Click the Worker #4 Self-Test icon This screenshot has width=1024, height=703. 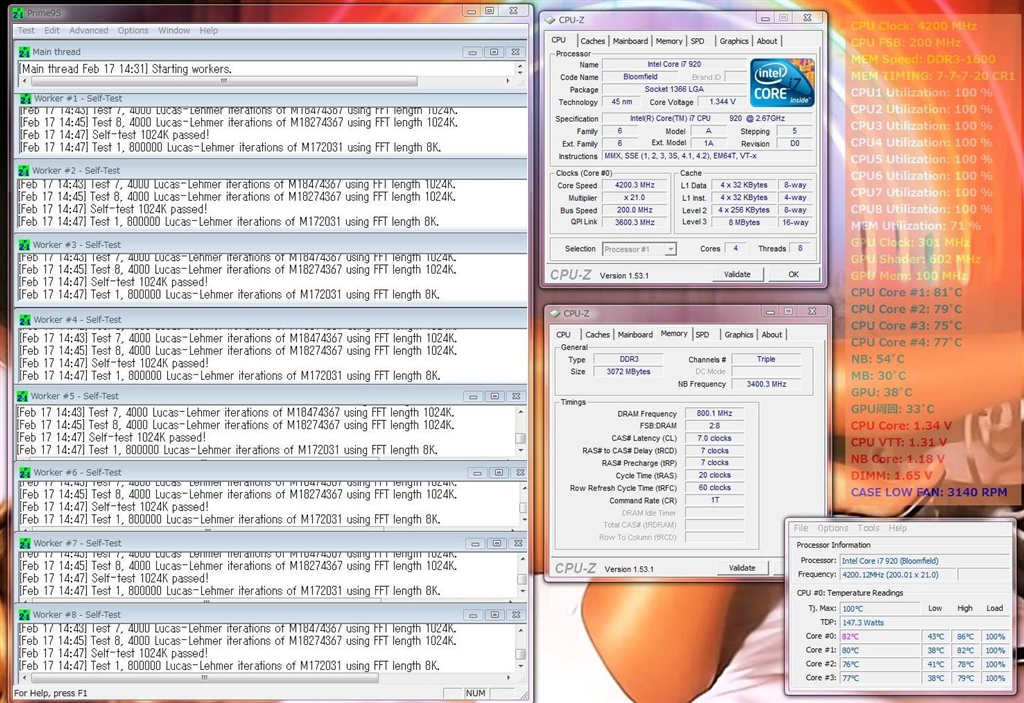click(x=23, y=320)
